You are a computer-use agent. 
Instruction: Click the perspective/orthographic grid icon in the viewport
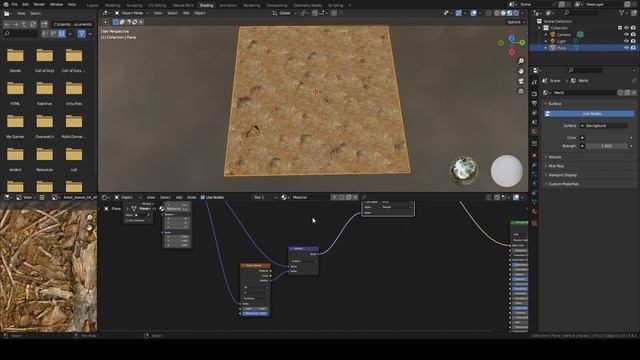(521, 91)
